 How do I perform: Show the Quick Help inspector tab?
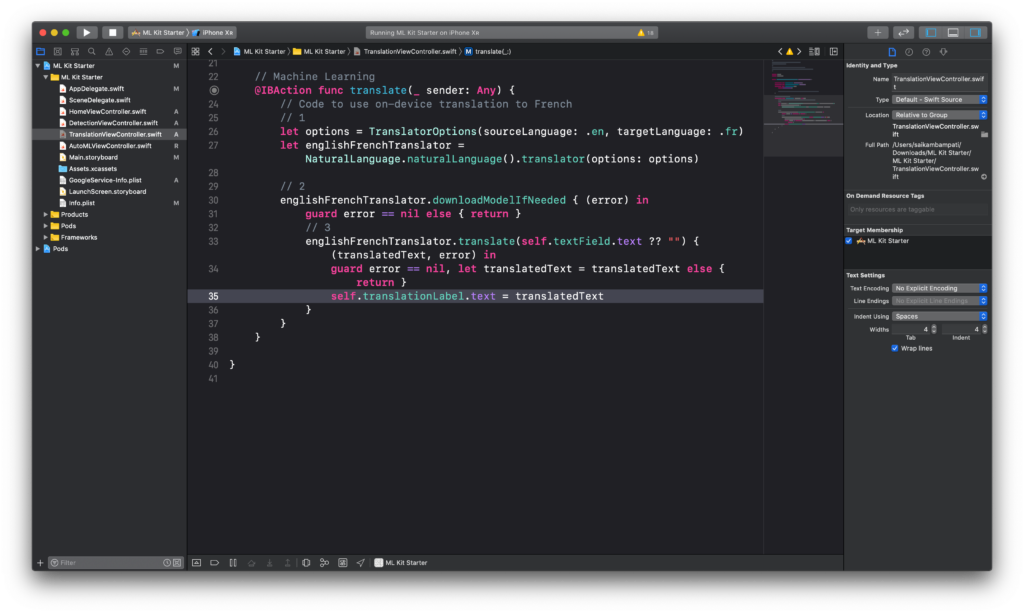(926, 52)
